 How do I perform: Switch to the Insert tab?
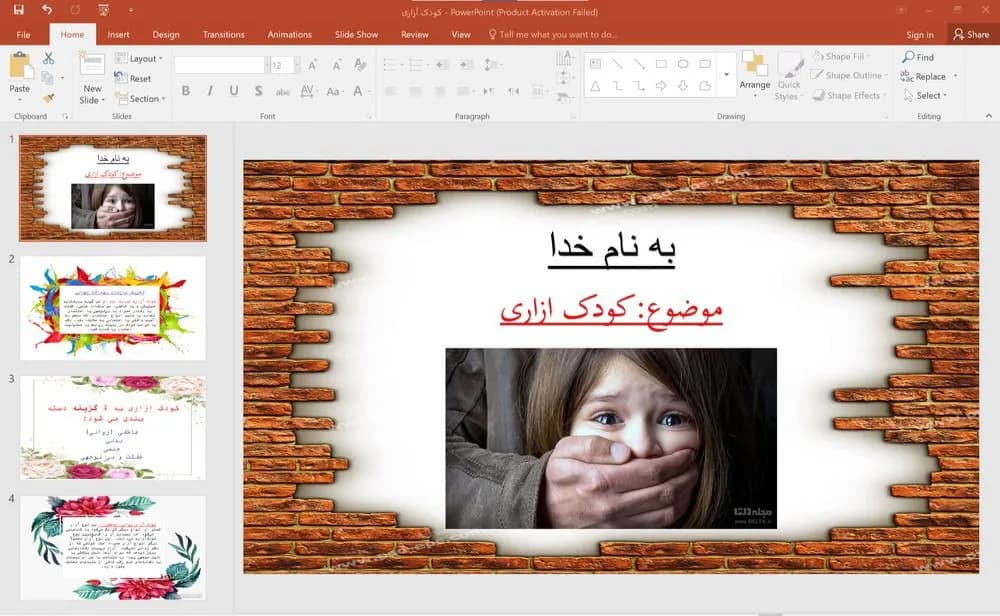coord(119,34)
